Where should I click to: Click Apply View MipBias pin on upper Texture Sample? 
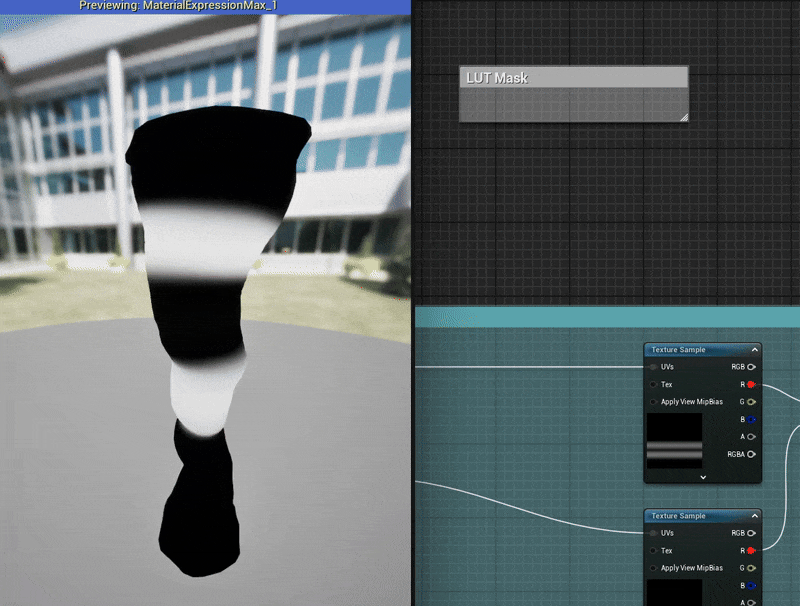[654, 402]
